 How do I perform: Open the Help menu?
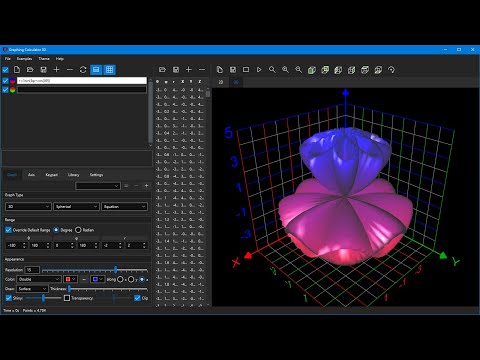pos(60,59)
